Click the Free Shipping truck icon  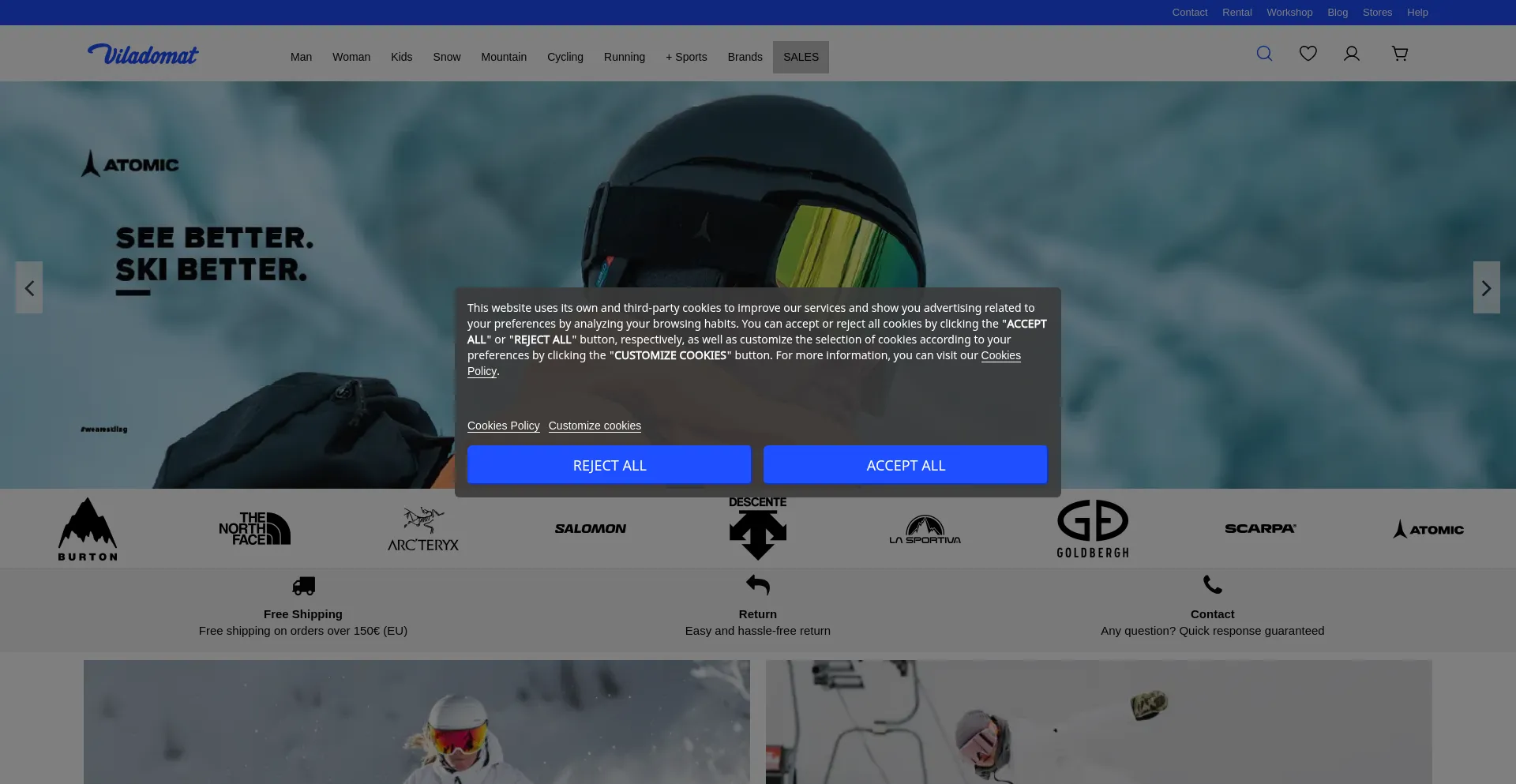point(303,586)
